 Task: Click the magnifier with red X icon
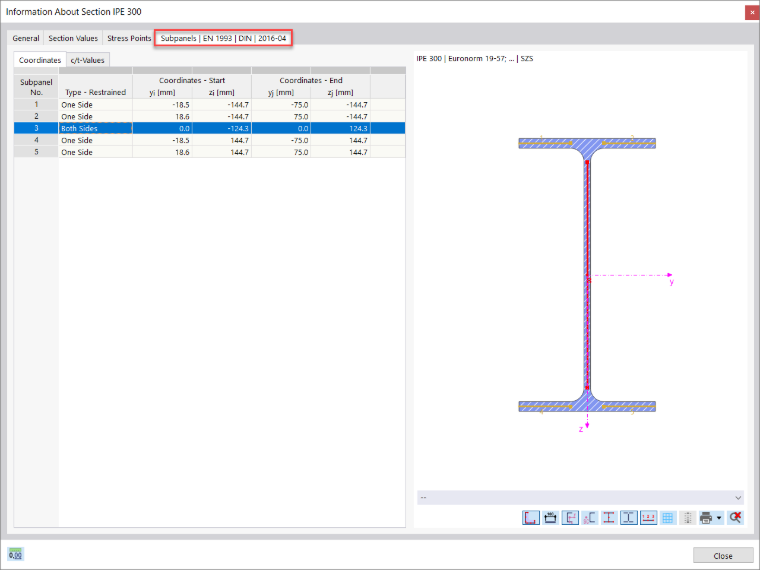click(735, 518)
